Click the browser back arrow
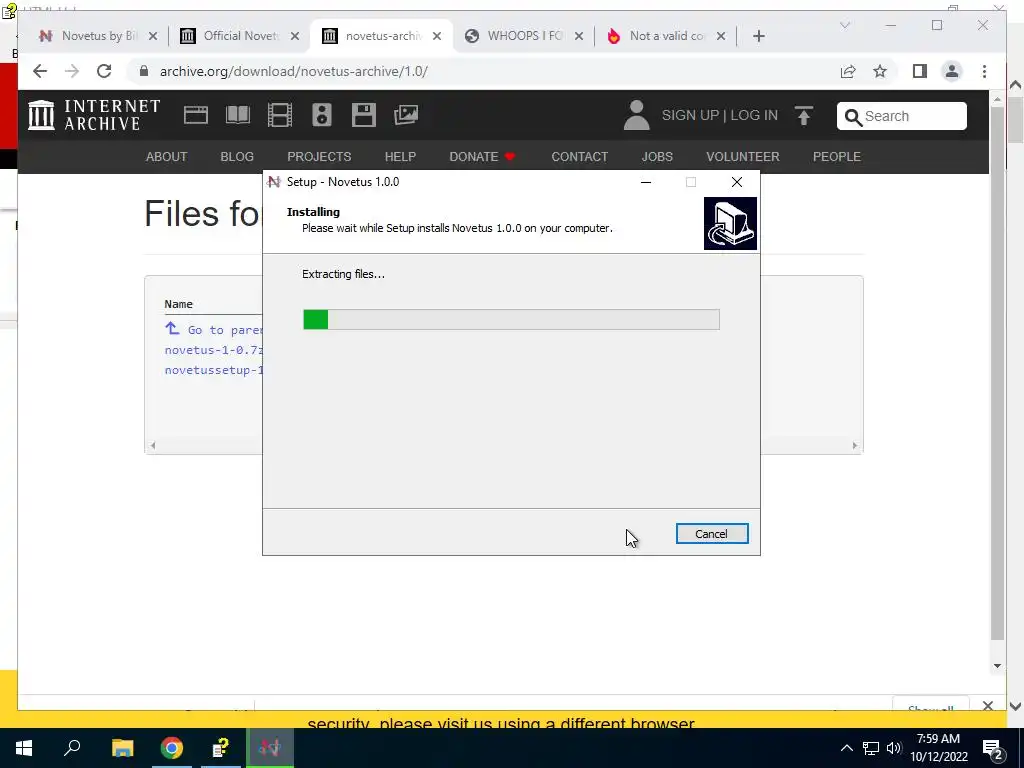The width and height of the screenshot is (1024, 768). [40, 71]
